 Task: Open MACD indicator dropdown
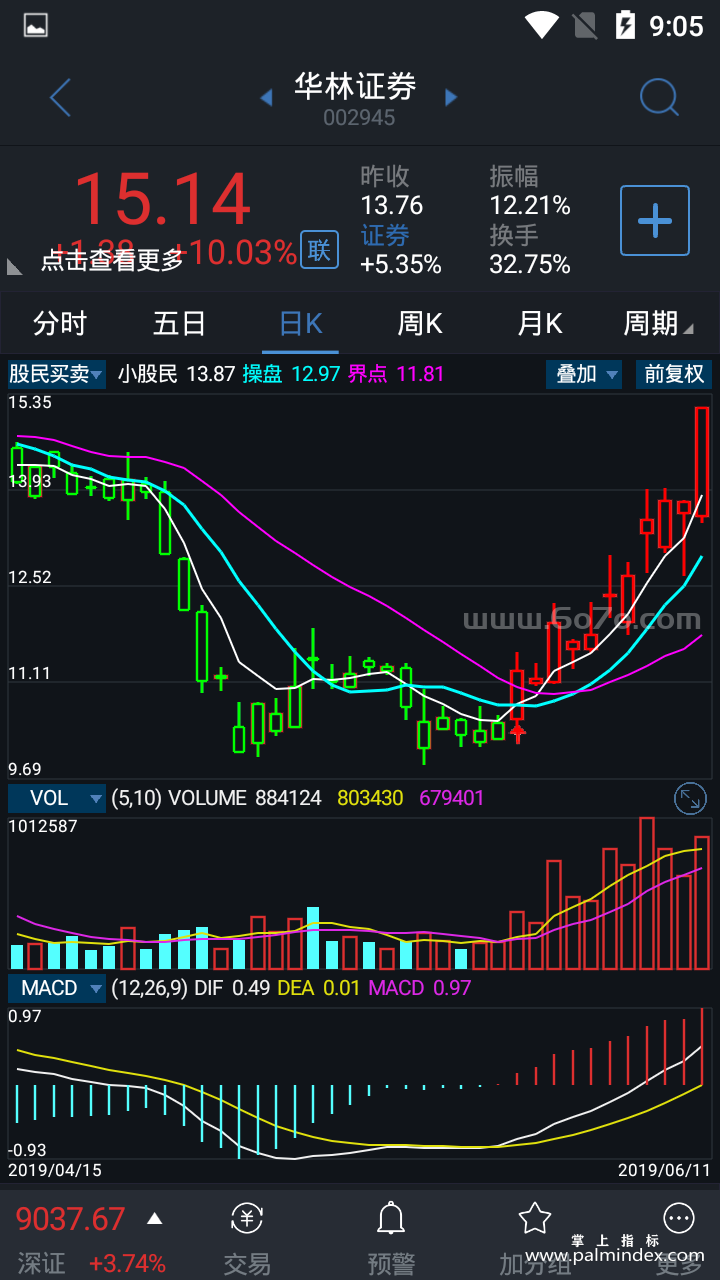57,988
